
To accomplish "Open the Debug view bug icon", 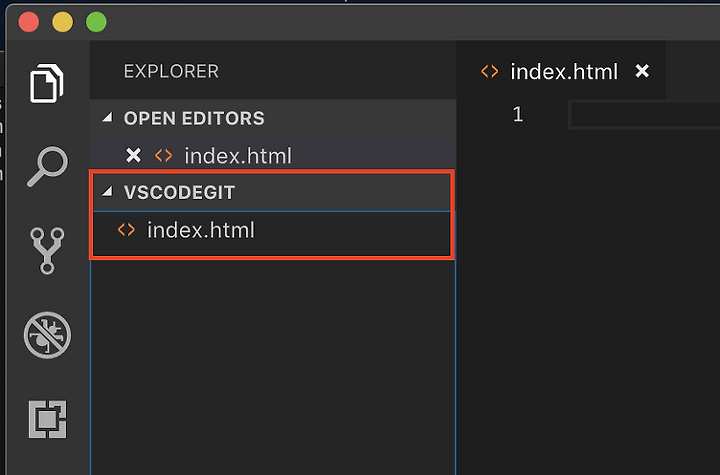I will click(47, 335).
